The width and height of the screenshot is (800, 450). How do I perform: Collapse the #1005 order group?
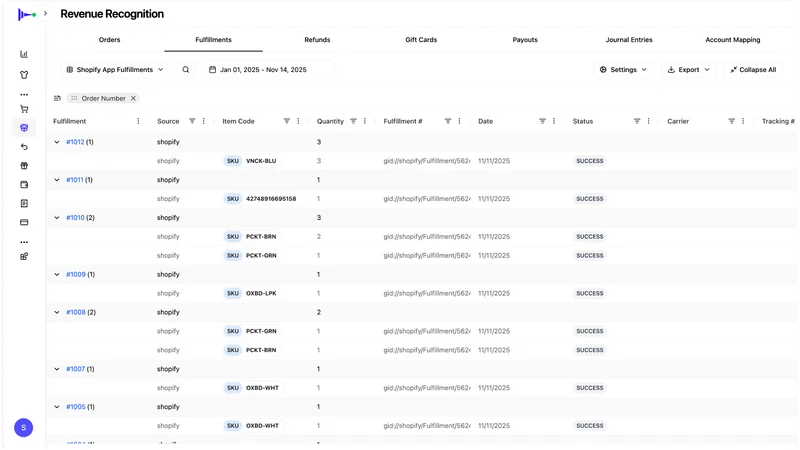pos(57,407)
